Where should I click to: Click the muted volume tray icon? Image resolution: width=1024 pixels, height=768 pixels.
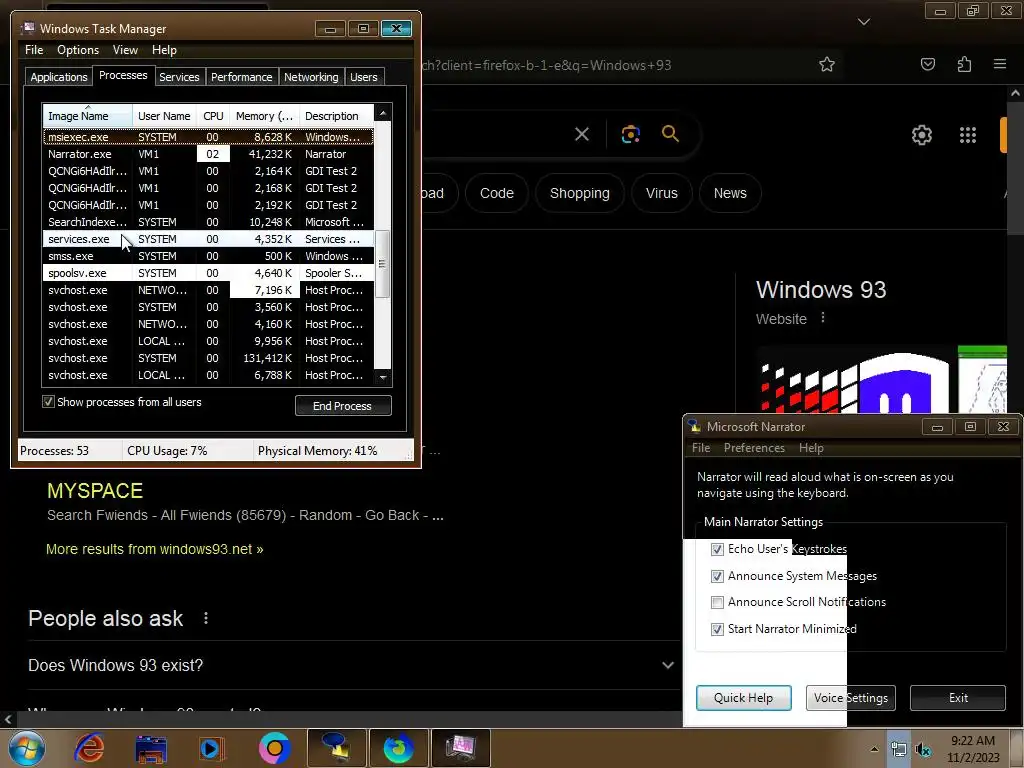click(923, 750)
